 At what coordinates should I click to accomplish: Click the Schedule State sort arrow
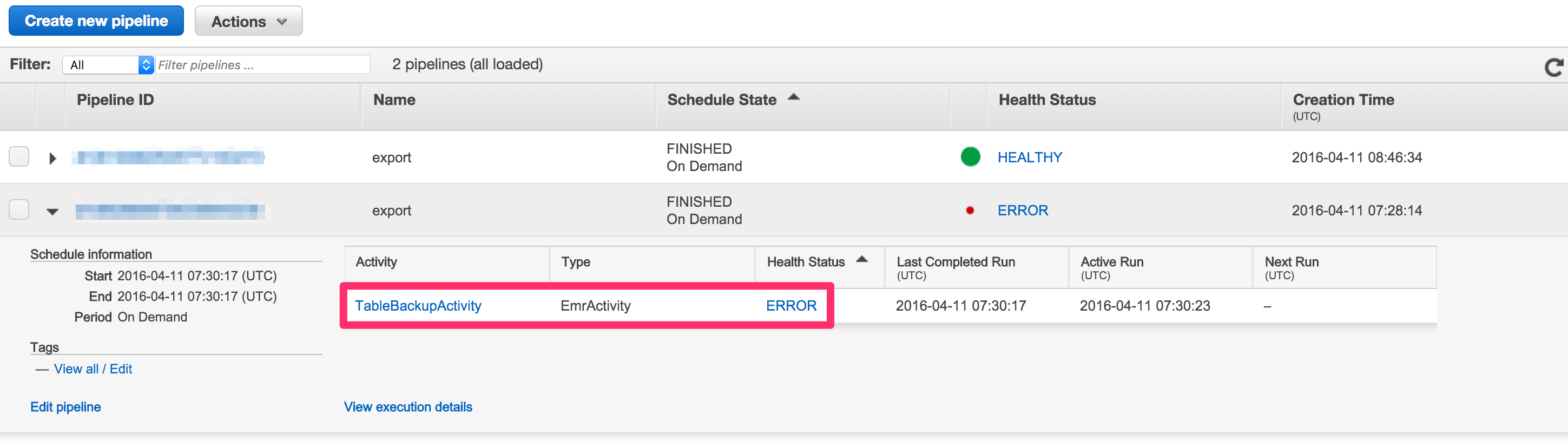793,97
